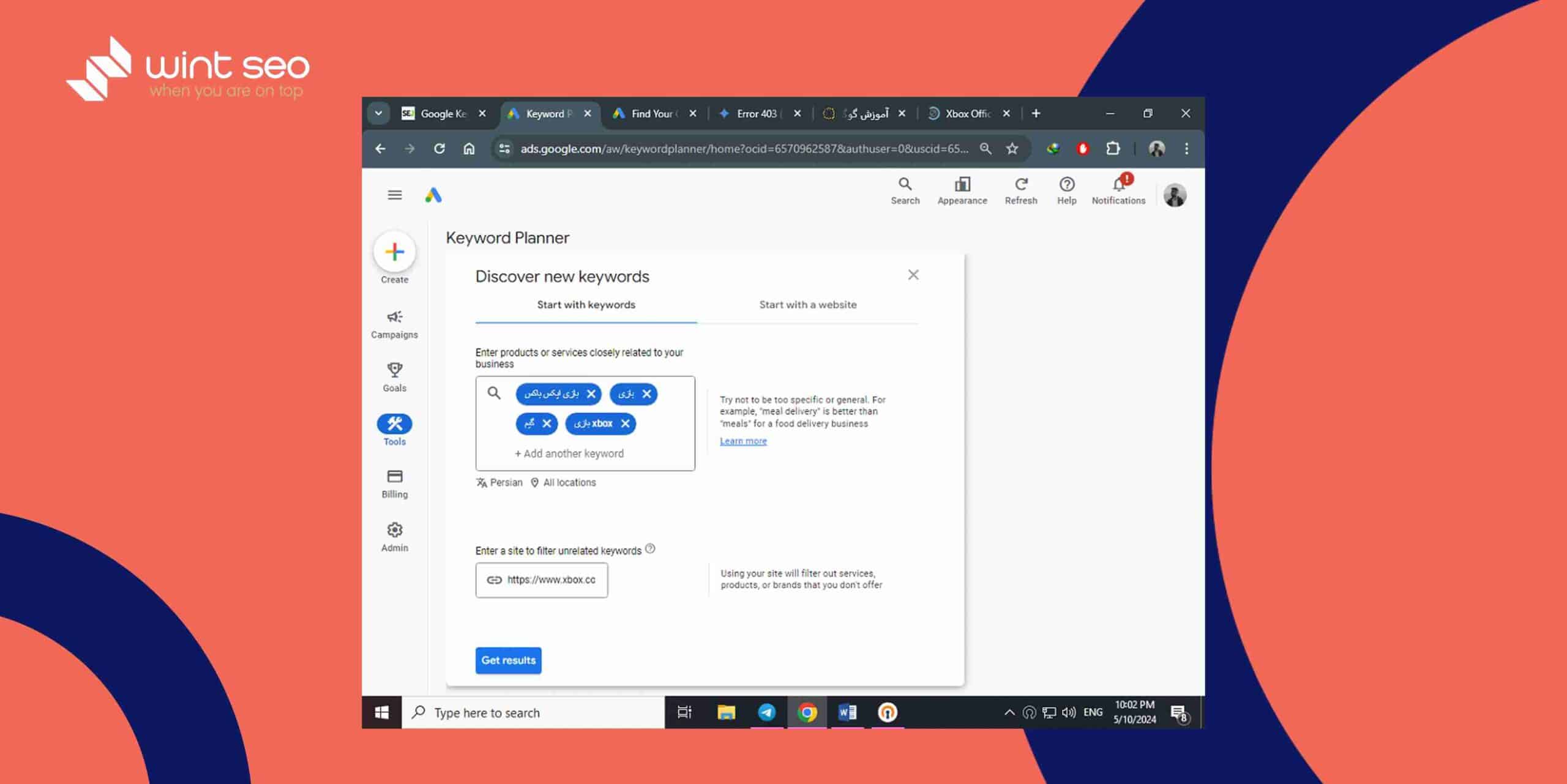Open the tab search dropdown arrow
This screenshot has height=784, width=1567.
pyautogui.click(x=379, y=113)
